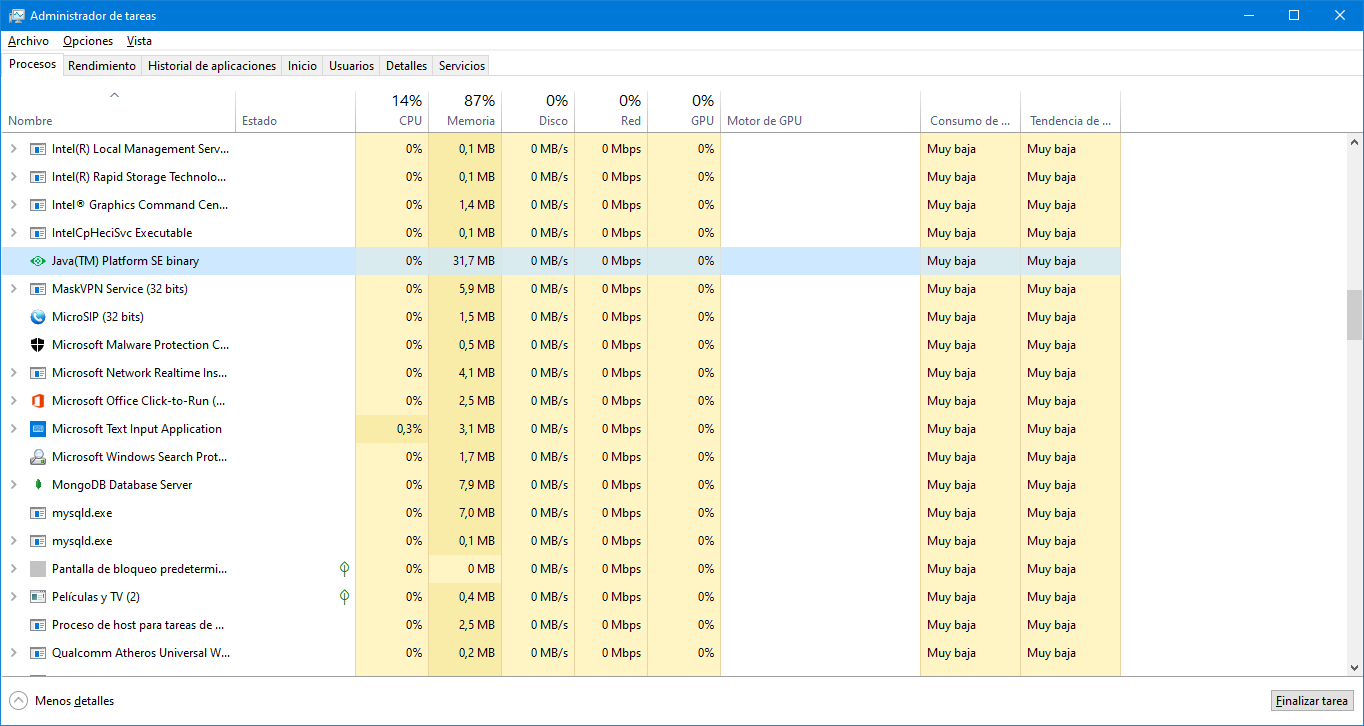This screenshot has height=726, width=1364.
Task: Sort by the Estado column header
Action: [296, 111]
